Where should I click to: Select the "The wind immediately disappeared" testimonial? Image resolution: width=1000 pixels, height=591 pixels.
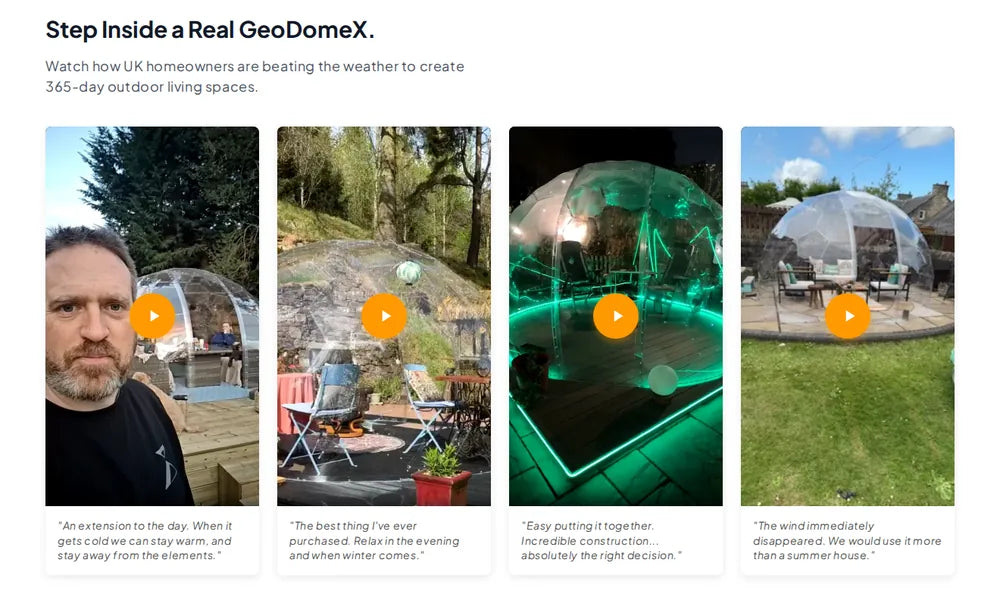click(847, 541)
